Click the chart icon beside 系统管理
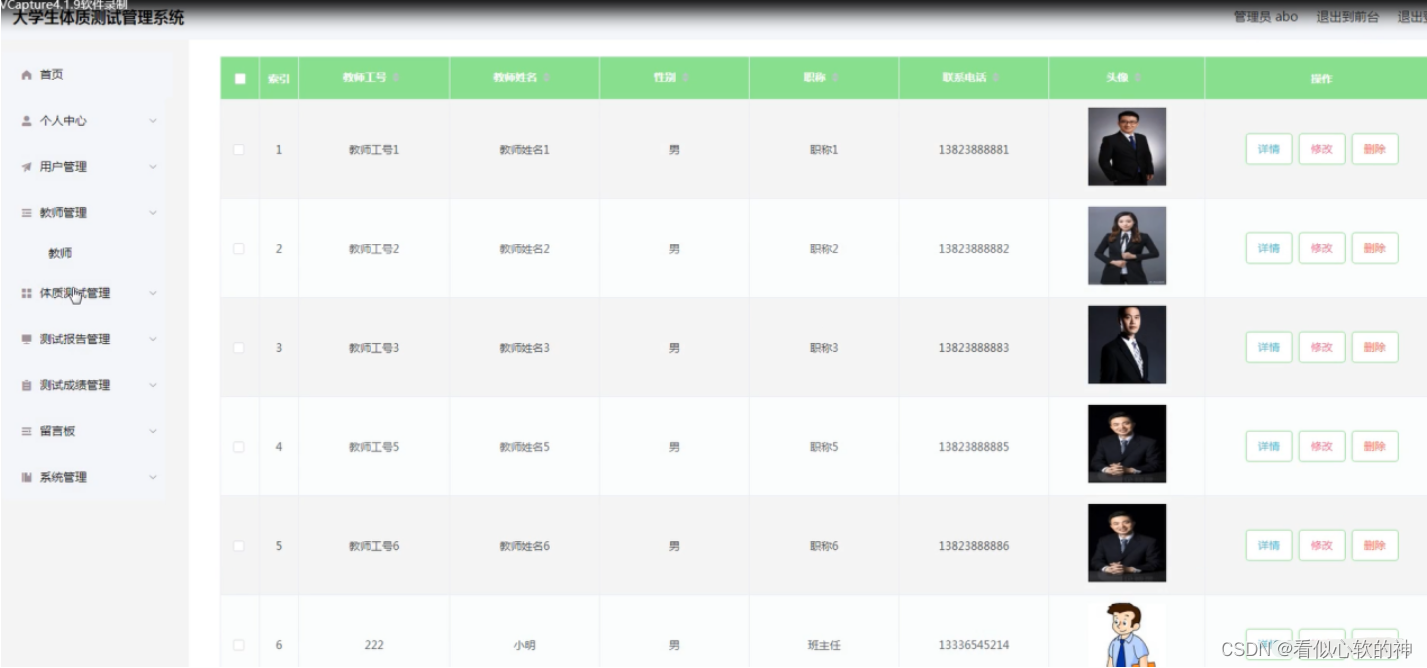The height and width of the screenshot is (668, 1427). tap(27, 477)
